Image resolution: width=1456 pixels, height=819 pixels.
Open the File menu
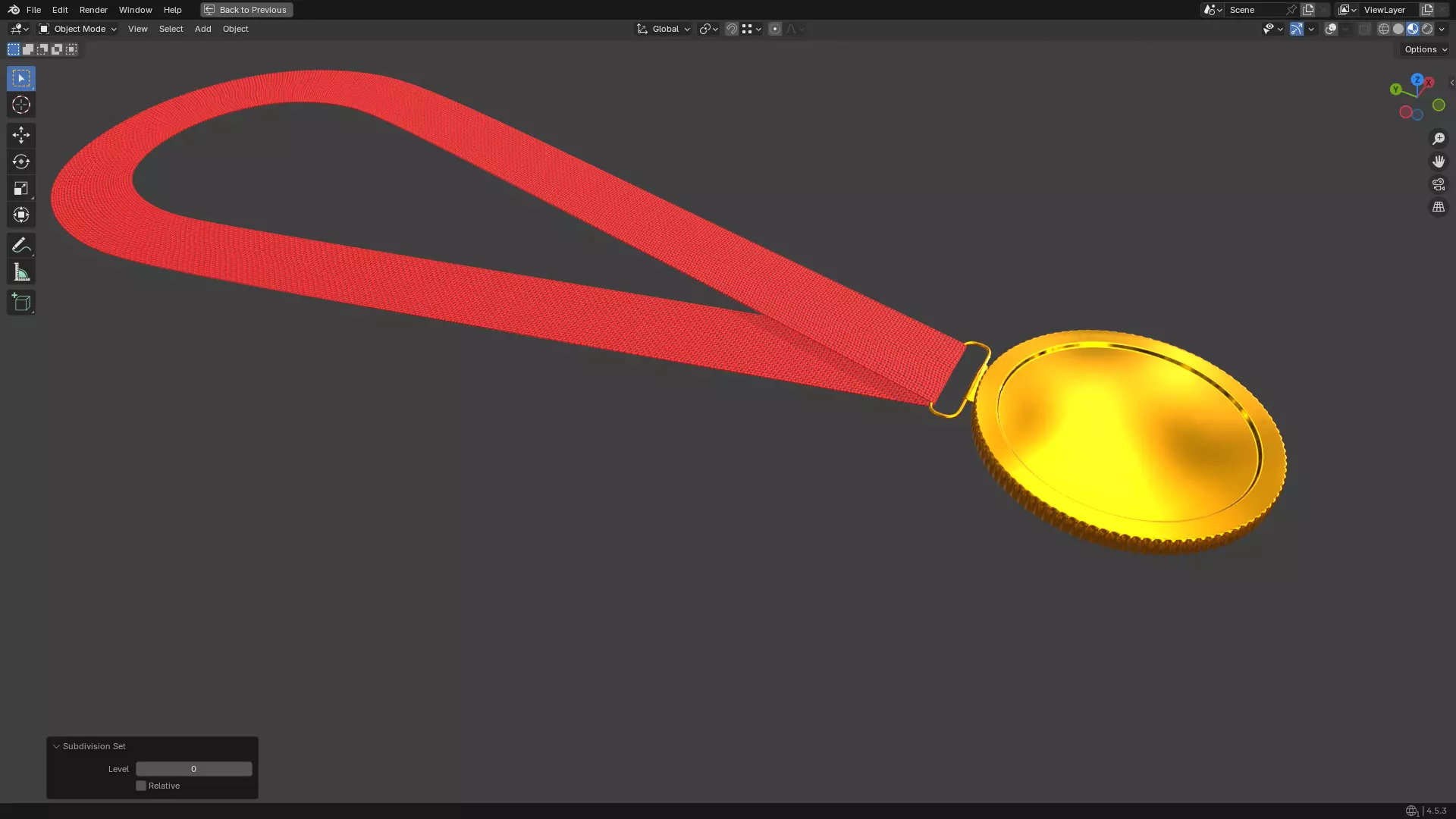coord(33,10)
